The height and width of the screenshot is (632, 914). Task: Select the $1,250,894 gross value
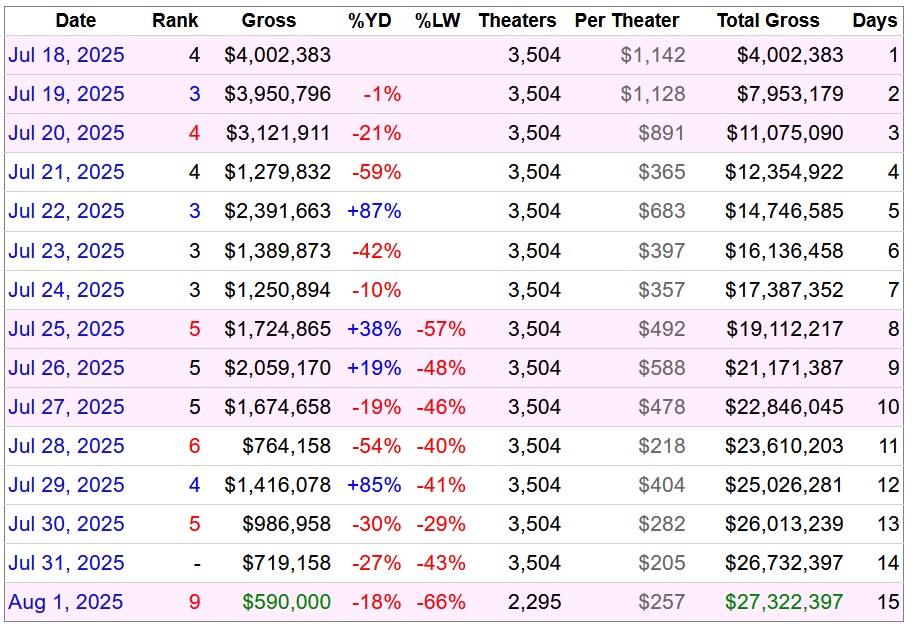click(x=277, y=290)
